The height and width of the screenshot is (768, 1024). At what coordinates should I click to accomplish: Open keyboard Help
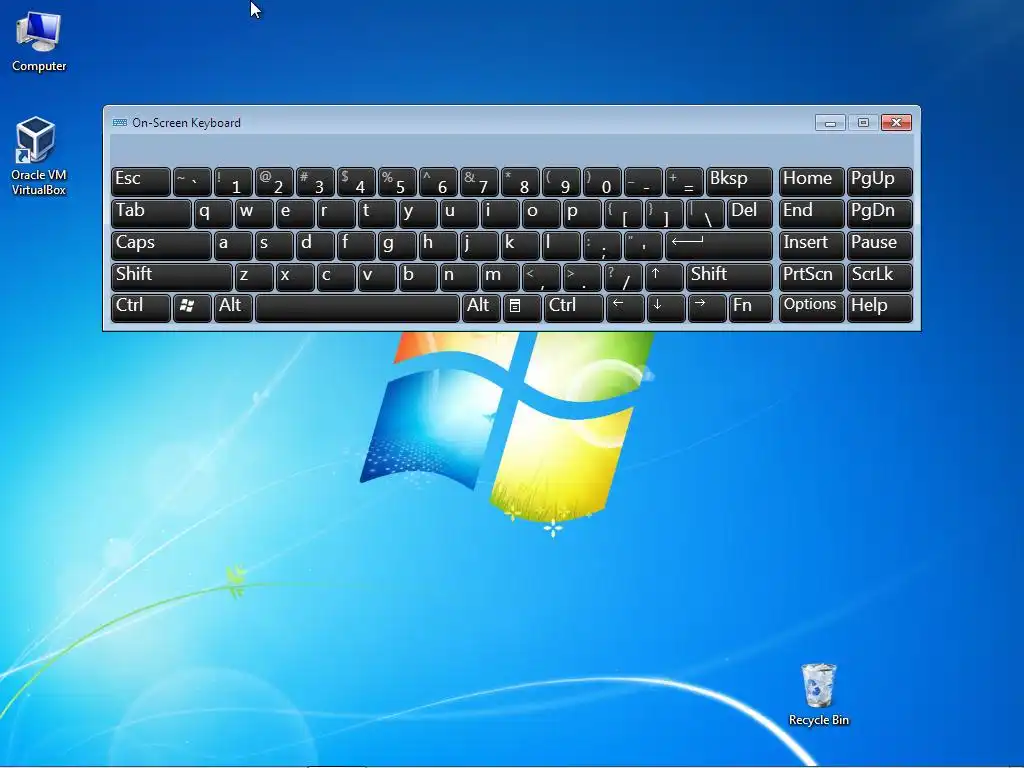tap(879, 308)
